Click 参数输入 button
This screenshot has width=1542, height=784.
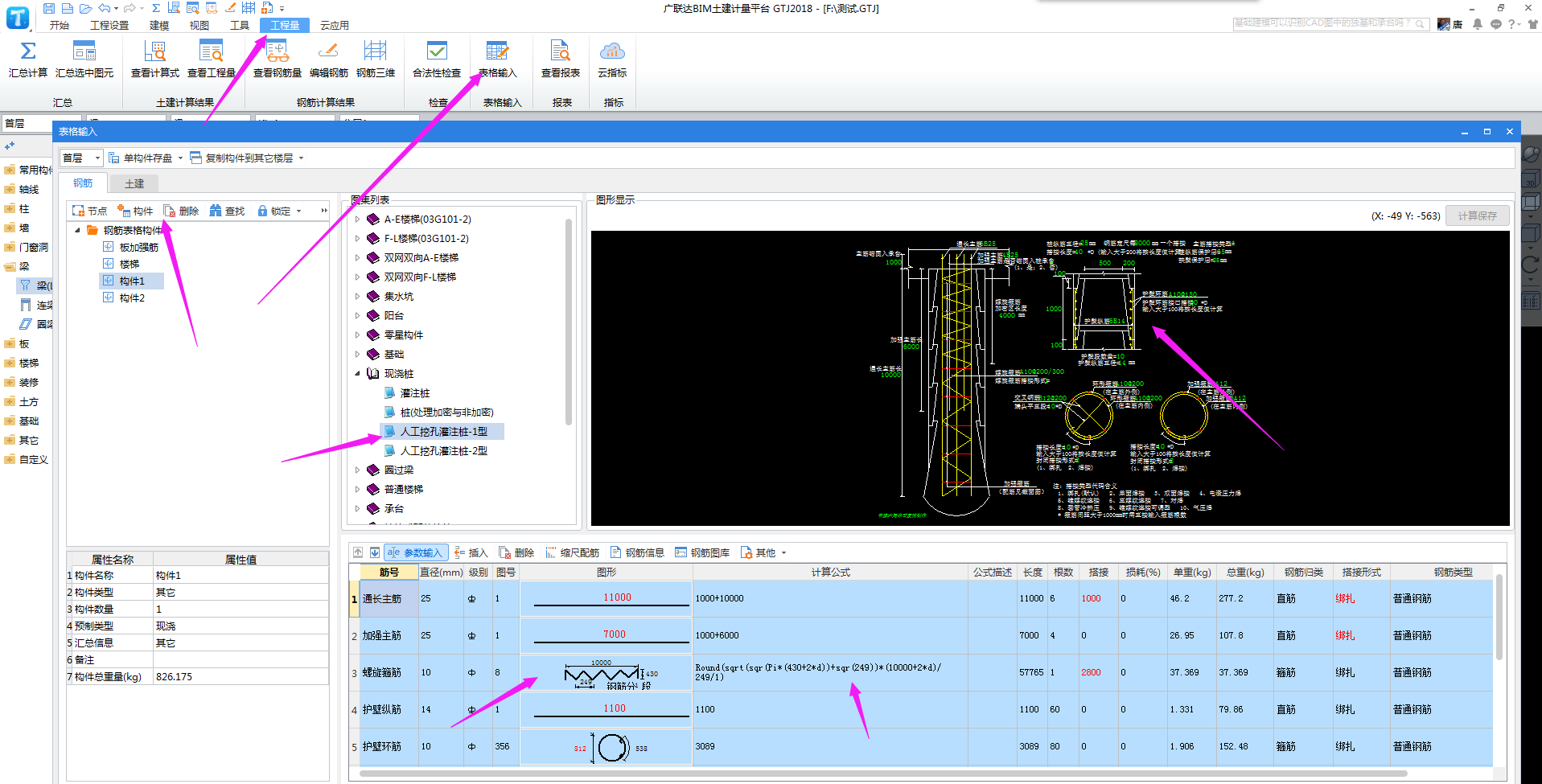(x=415, y=552)
